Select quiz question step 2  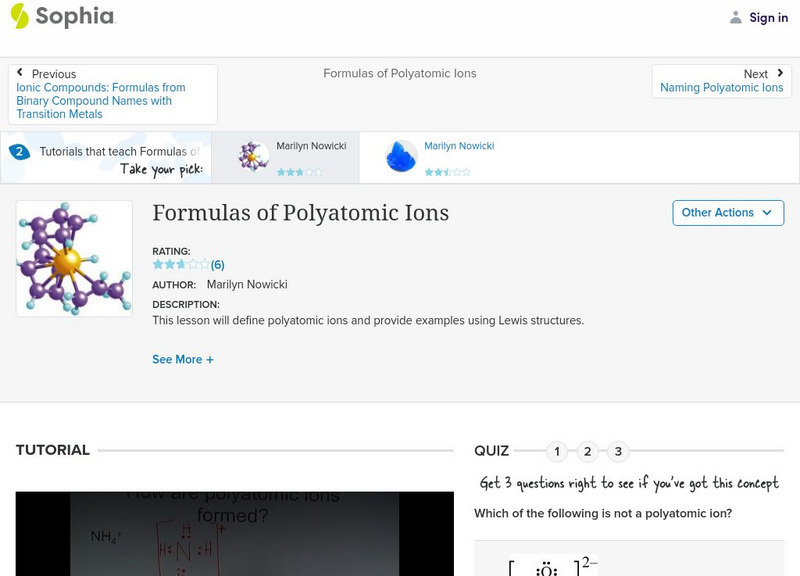(586, 450)
